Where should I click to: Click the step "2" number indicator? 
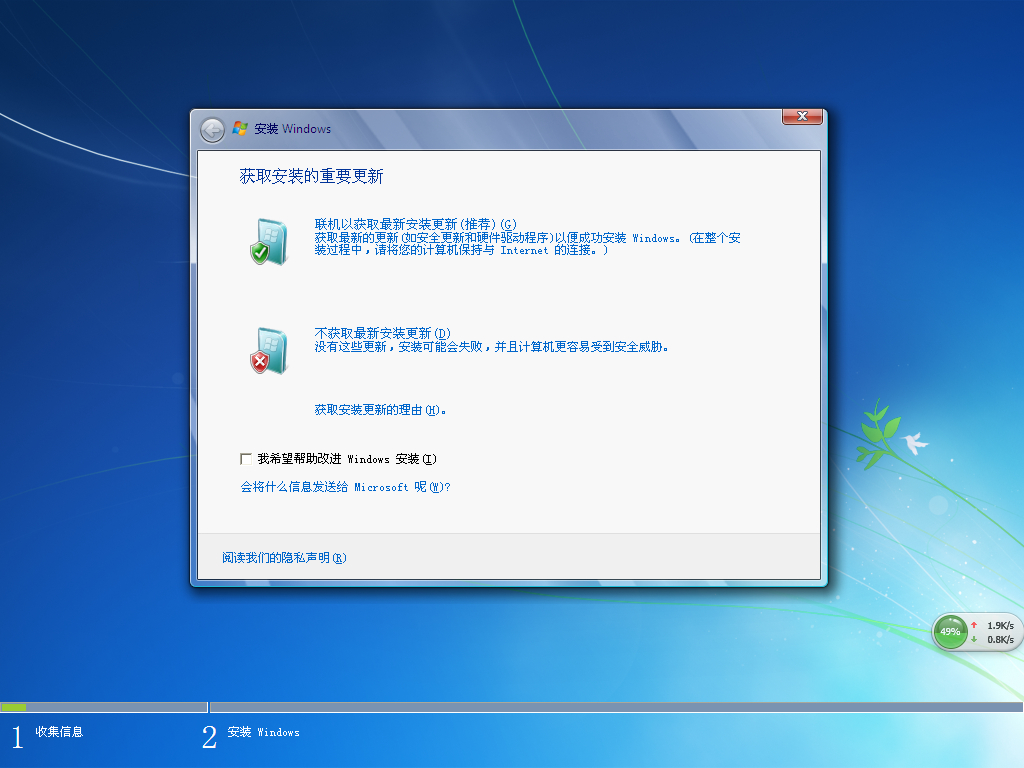pyautogui.click(x=209, y=735)
